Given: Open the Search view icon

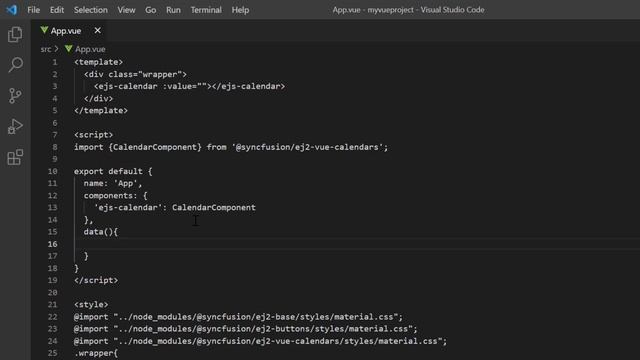Looking at the screenshot, I should [16, 64].
